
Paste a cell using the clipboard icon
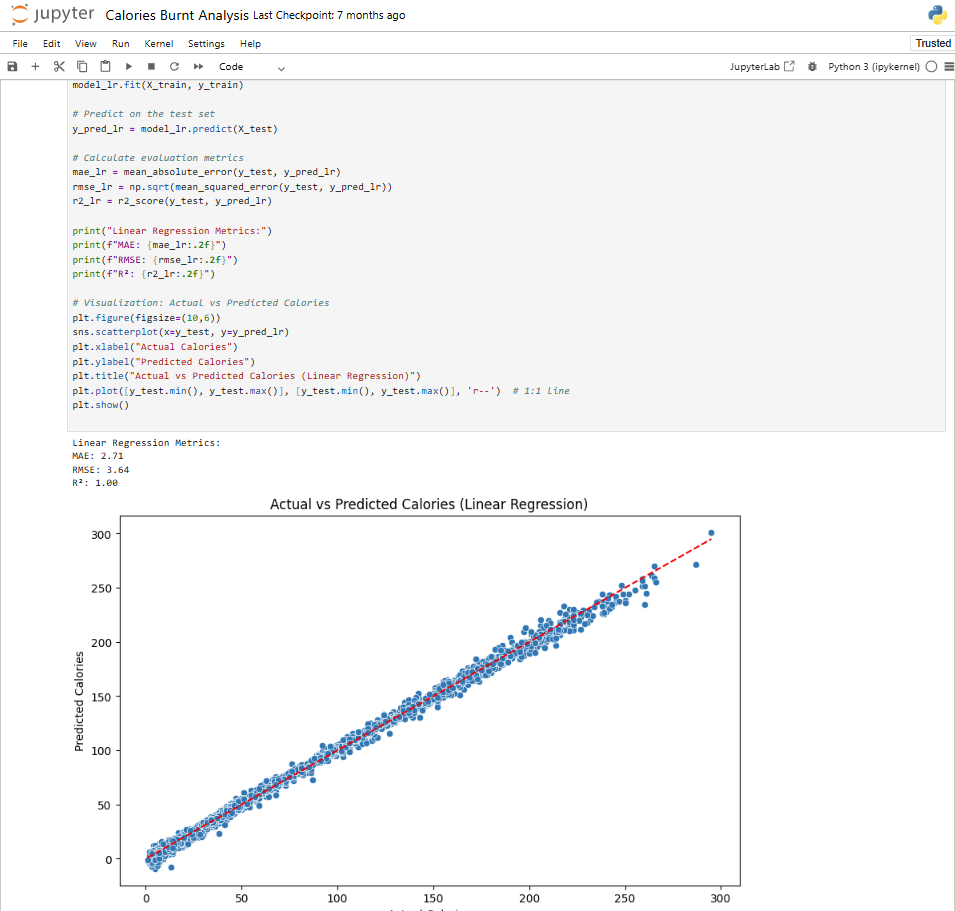(105, 66)
